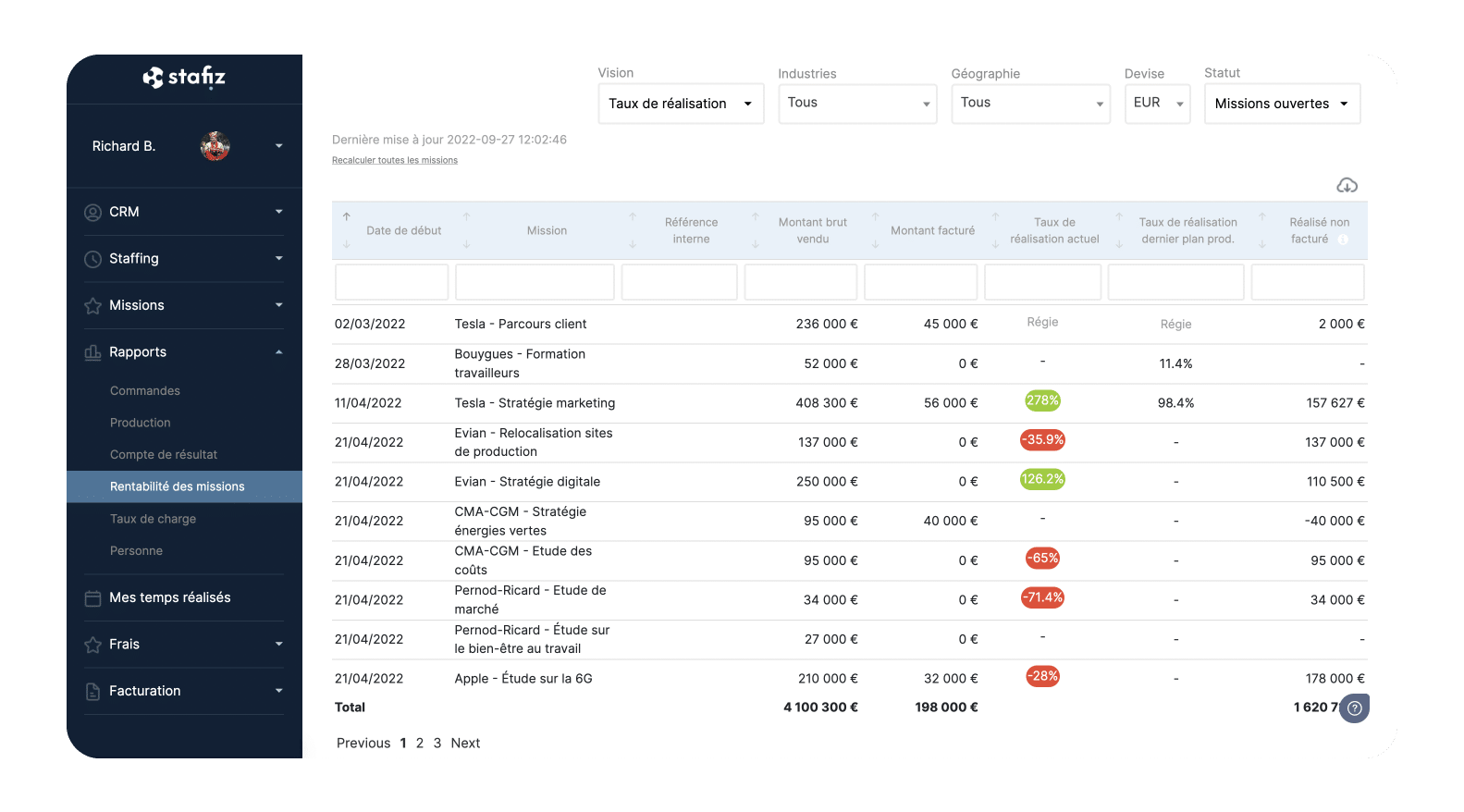This screenshot has width=1464, height=812.
Task: Select page 1 in pagination
Action: (403, 744)
